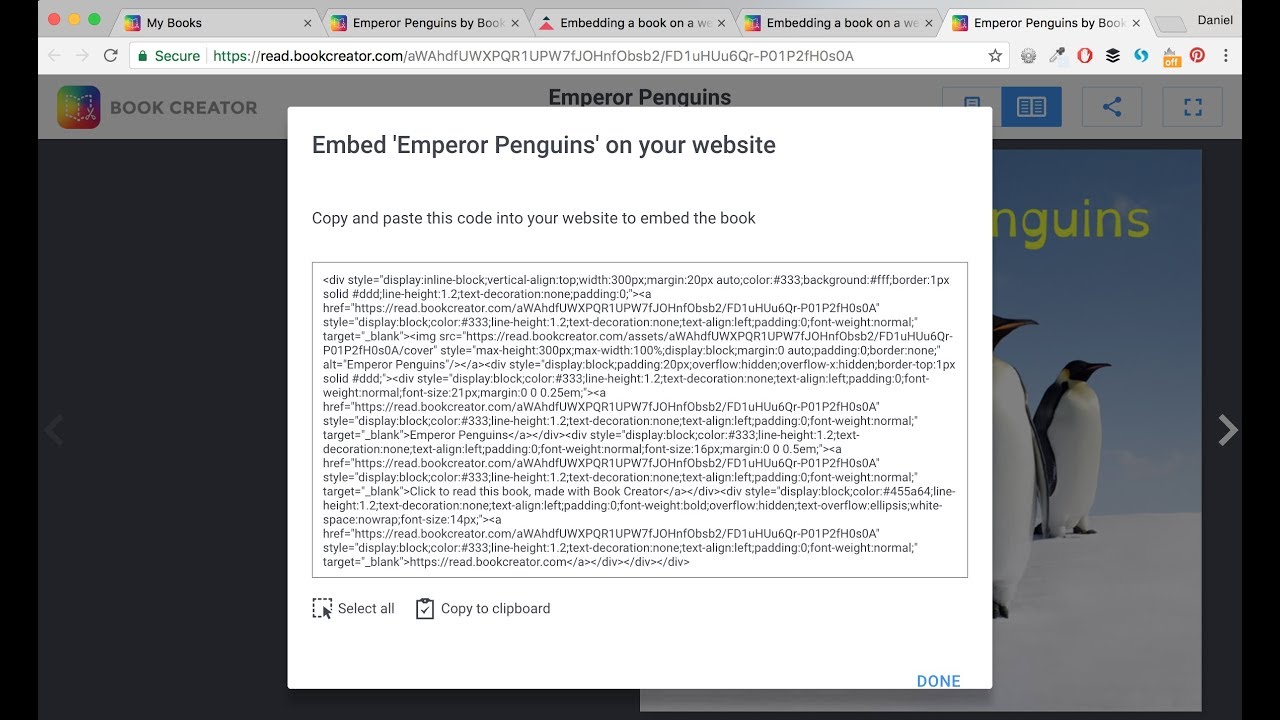The width and height of the screenshot is (1280, 720).
Task: Click the Copy to clipboard icon
Action: [x=425, y=608]
